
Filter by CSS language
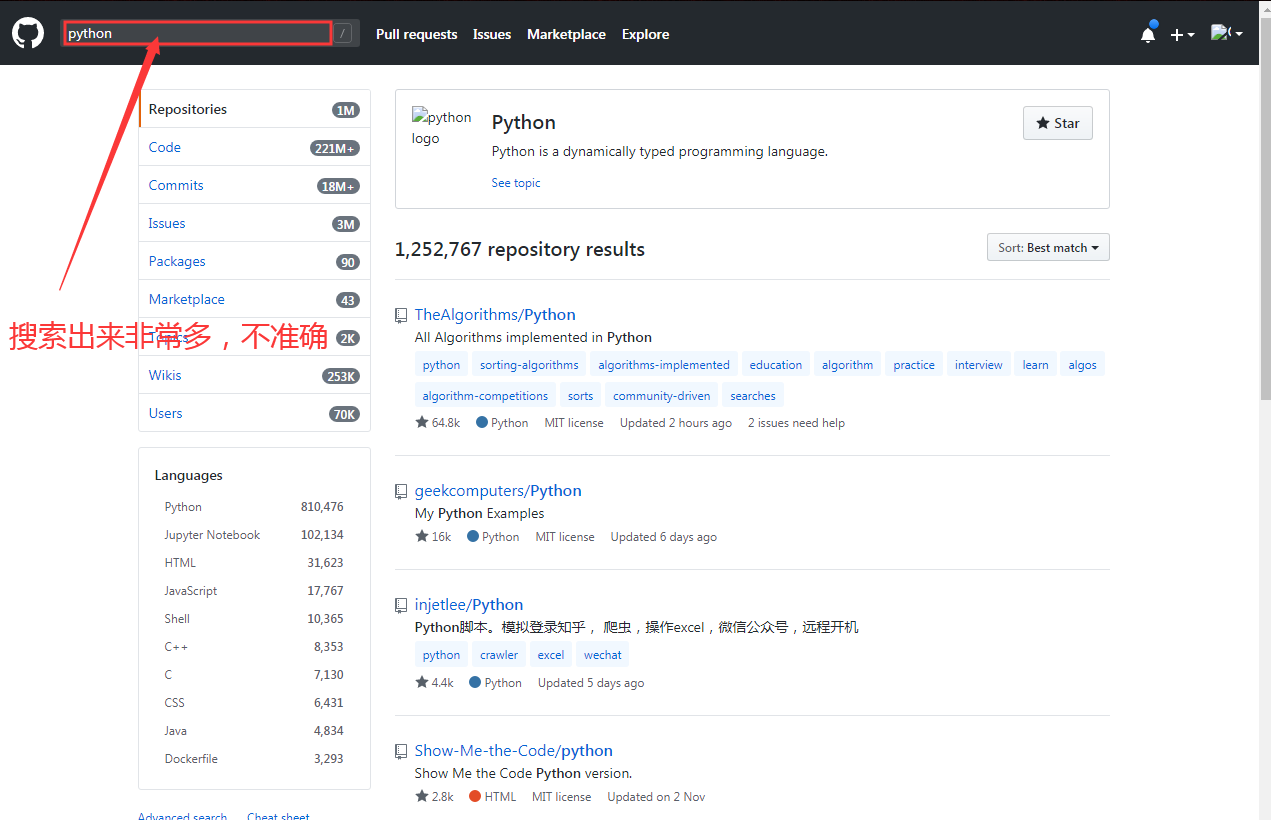[254, 703]
